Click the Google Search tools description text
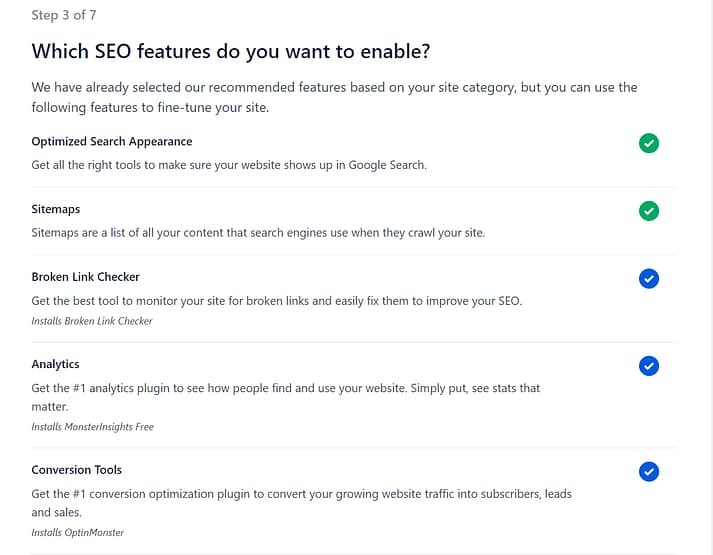Image resolution: width=713 pixels, height=555 pixels. click(229, 165)
